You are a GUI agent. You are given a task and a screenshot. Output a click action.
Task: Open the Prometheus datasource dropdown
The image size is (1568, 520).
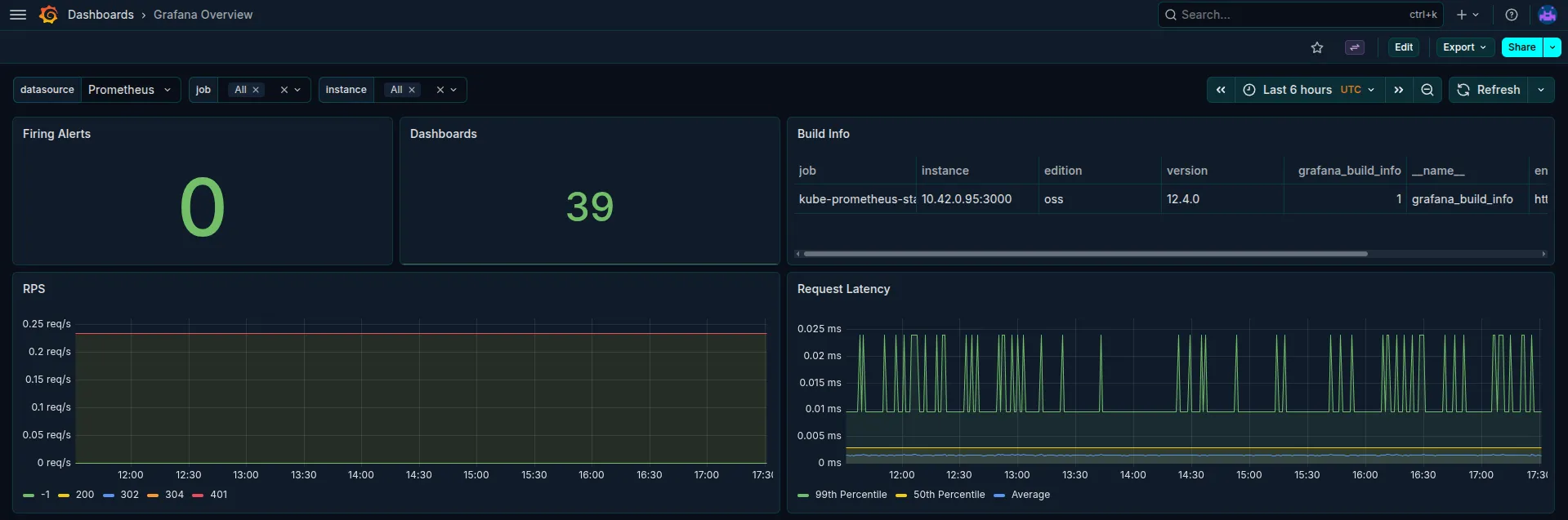point(130,90)
